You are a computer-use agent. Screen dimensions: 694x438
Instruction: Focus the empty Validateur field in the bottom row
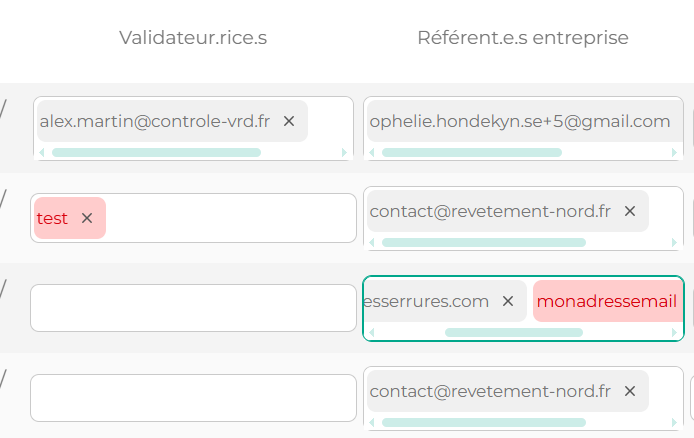(193, 398)
